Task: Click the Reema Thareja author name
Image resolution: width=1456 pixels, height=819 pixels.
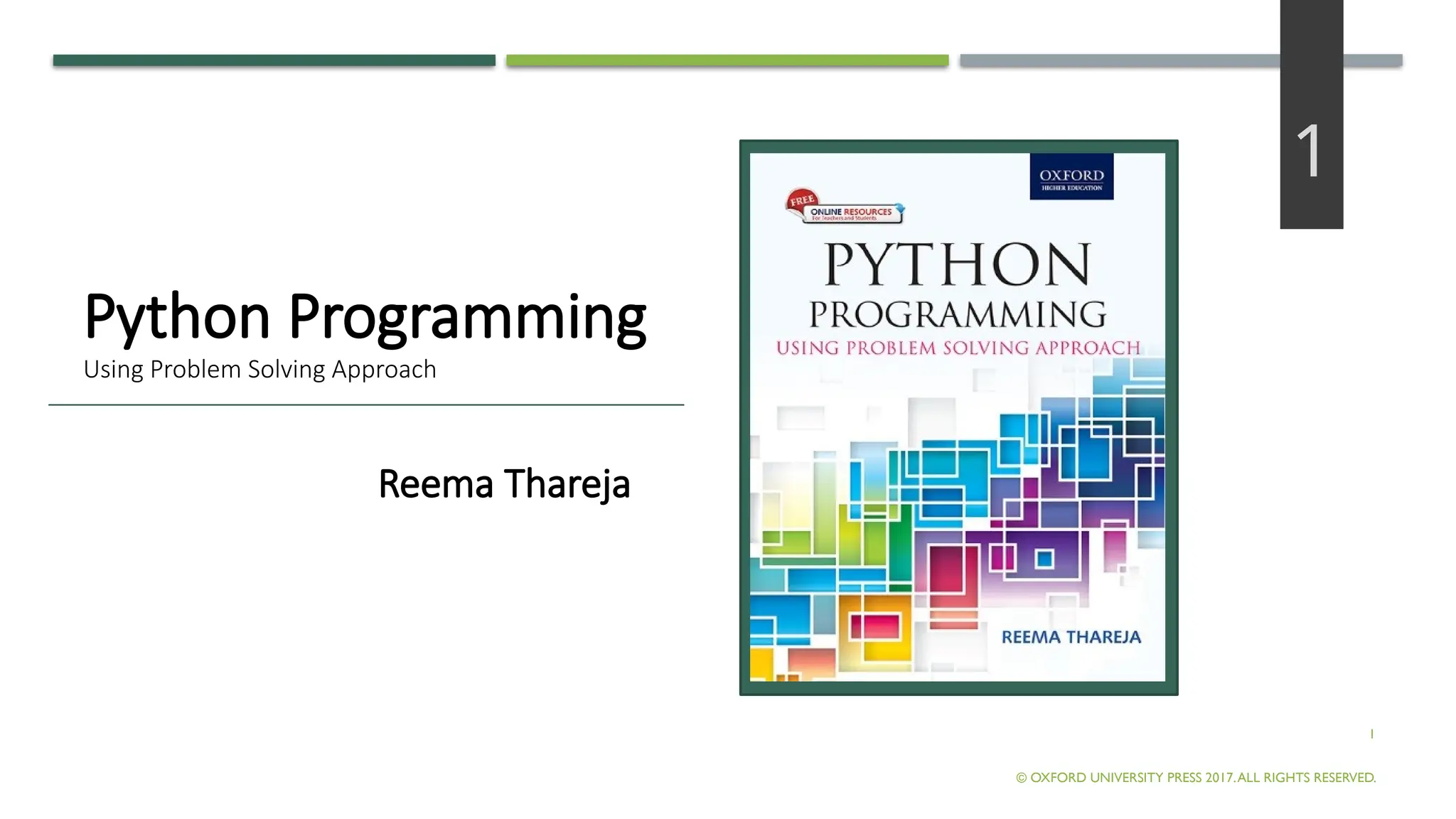Action: click(504, 484)
